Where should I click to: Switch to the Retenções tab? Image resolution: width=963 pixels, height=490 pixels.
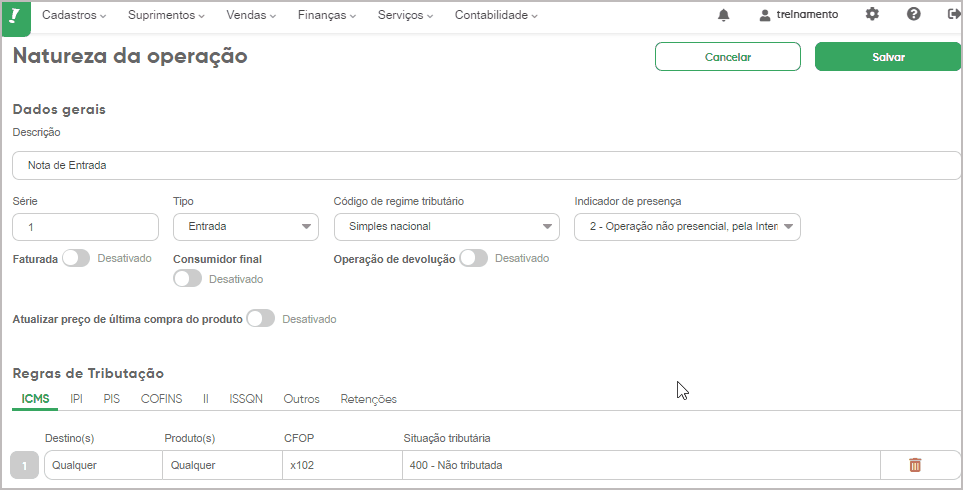coord(368,399)
